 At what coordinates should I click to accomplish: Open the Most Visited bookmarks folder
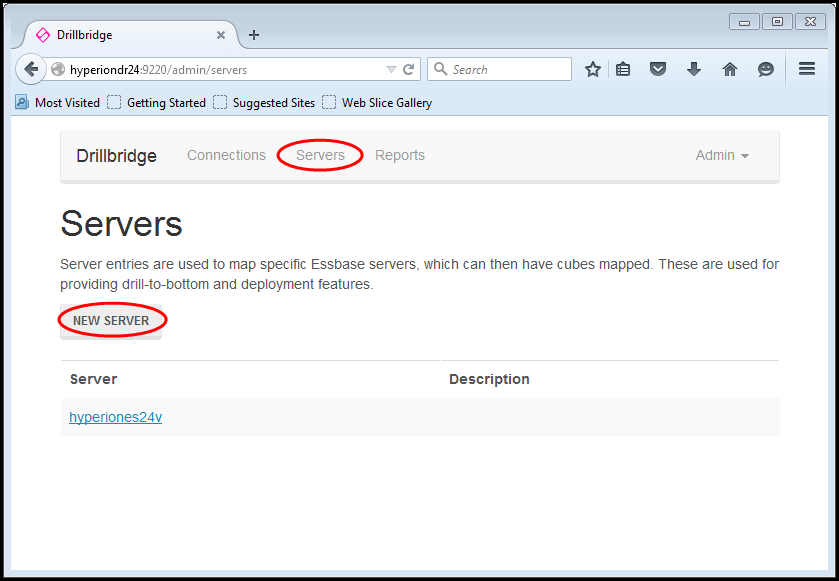click(57, 103)
